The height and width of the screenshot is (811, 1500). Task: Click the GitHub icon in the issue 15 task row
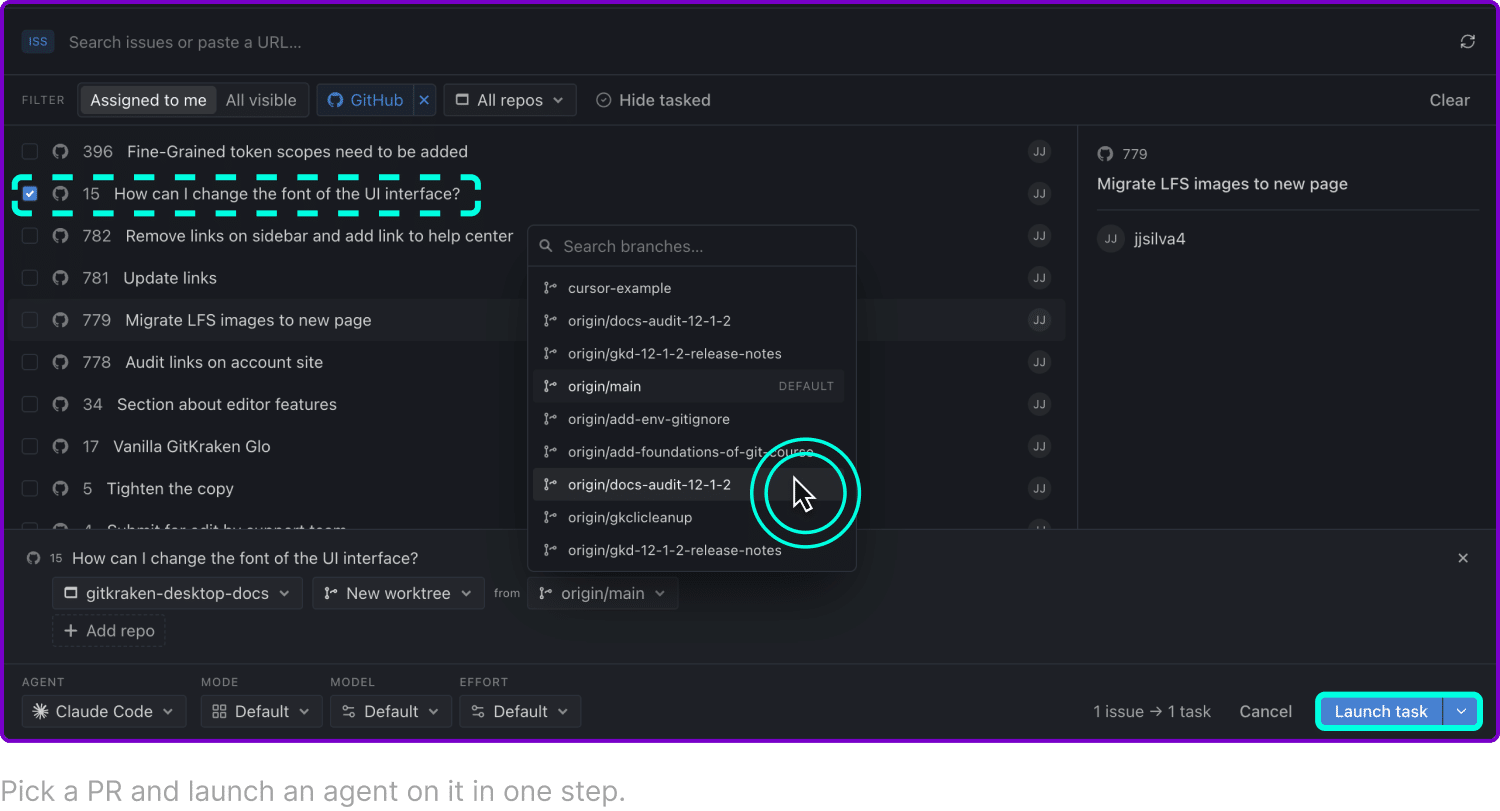tap(34, 558)
